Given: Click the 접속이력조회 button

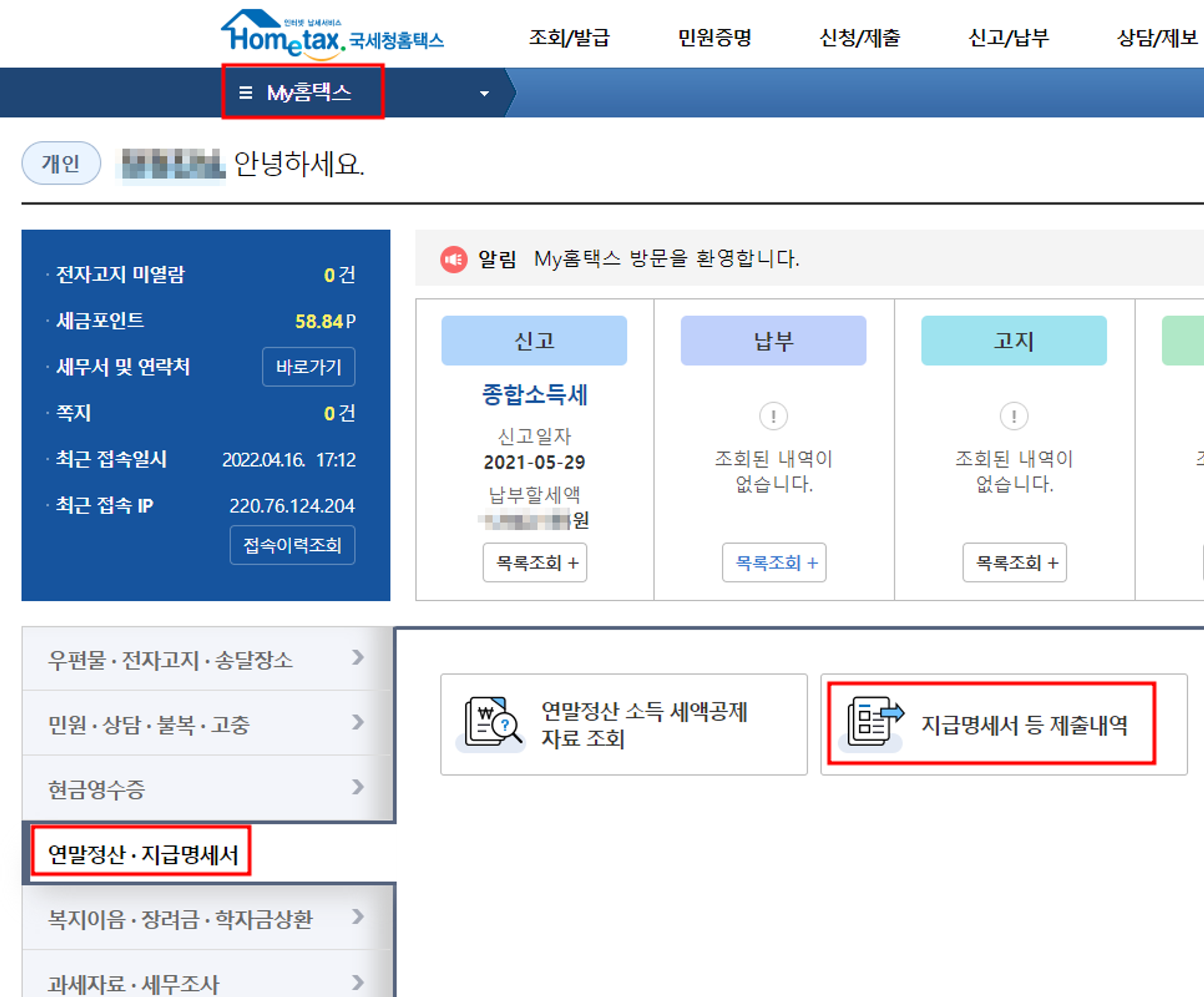Looking at the screenshot, I should pos(292,545).
